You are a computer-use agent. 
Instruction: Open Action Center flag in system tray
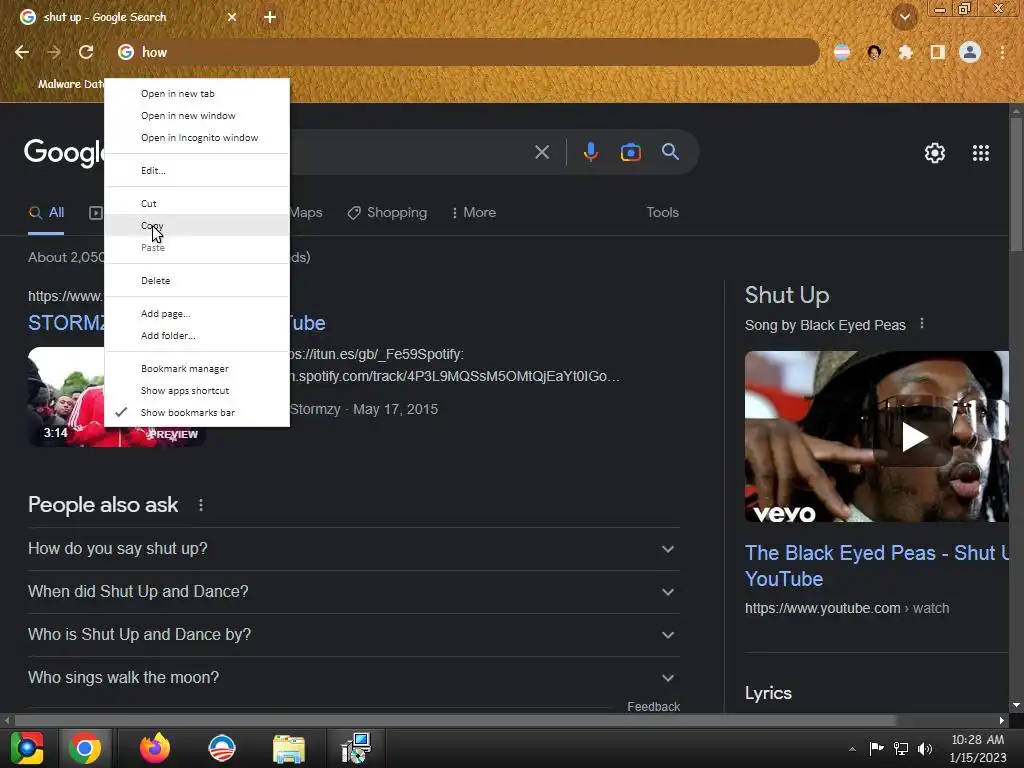coord(876,748)
